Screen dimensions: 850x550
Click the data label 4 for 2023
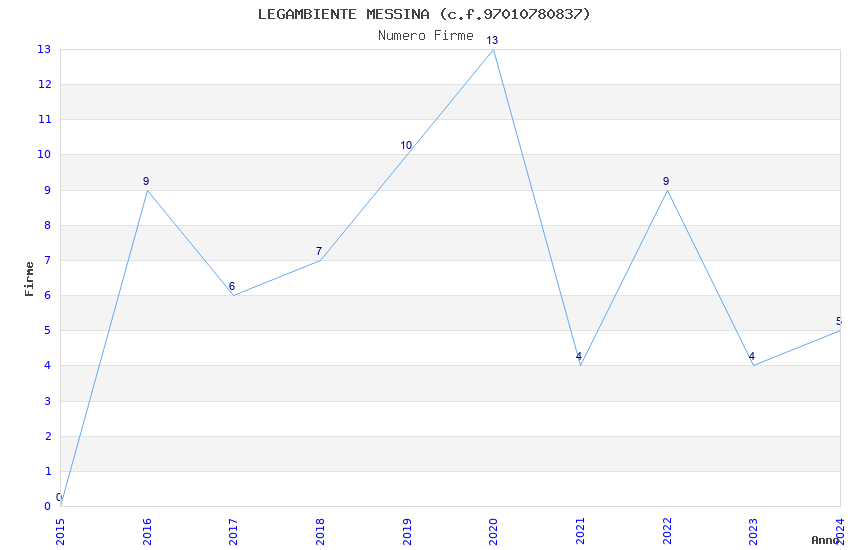tap(751, 356)
